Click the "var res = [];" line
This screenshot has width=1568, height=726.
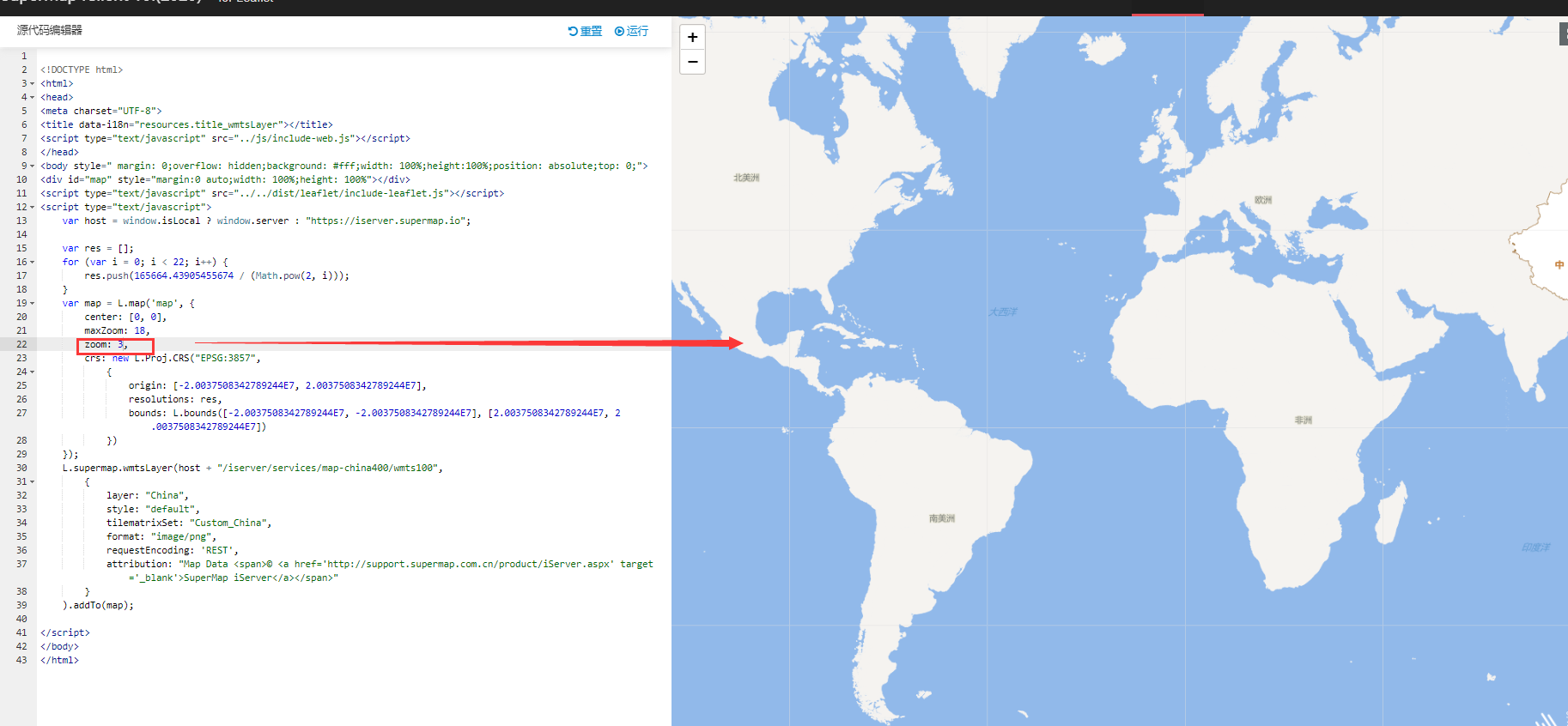pyautogui.click(x=98, y=248)
